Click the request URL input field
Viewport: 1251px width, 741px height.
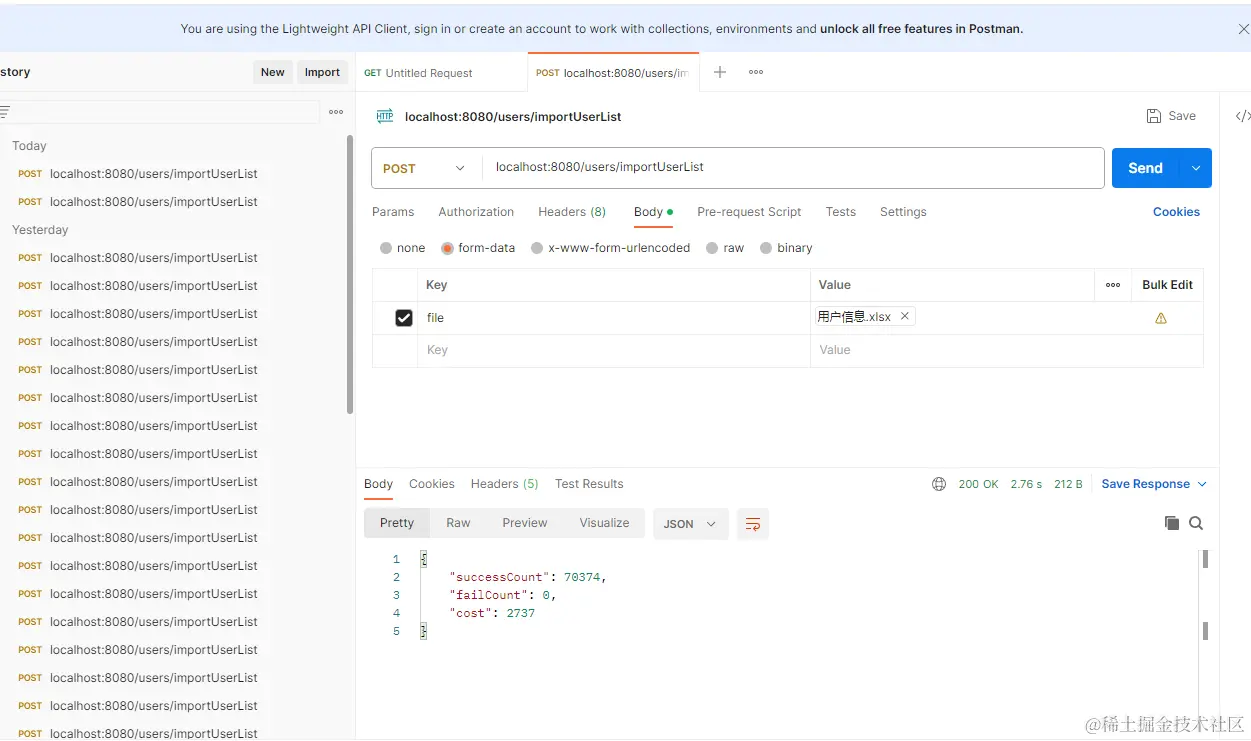793,168
